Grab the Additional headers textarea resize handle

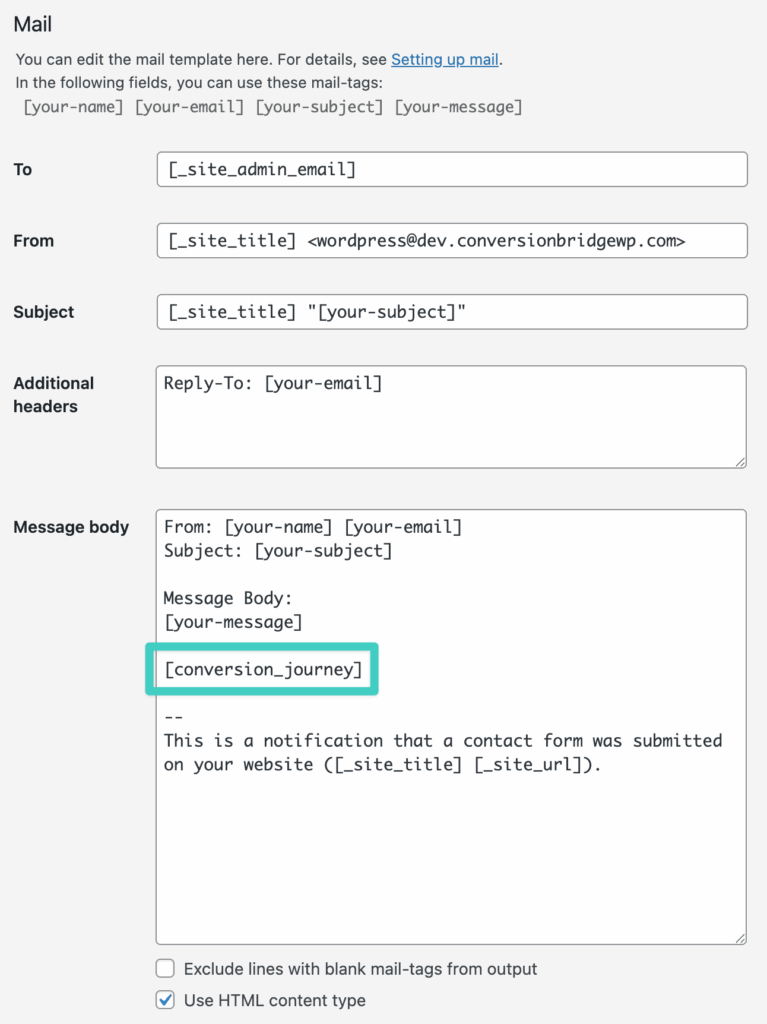739,461
